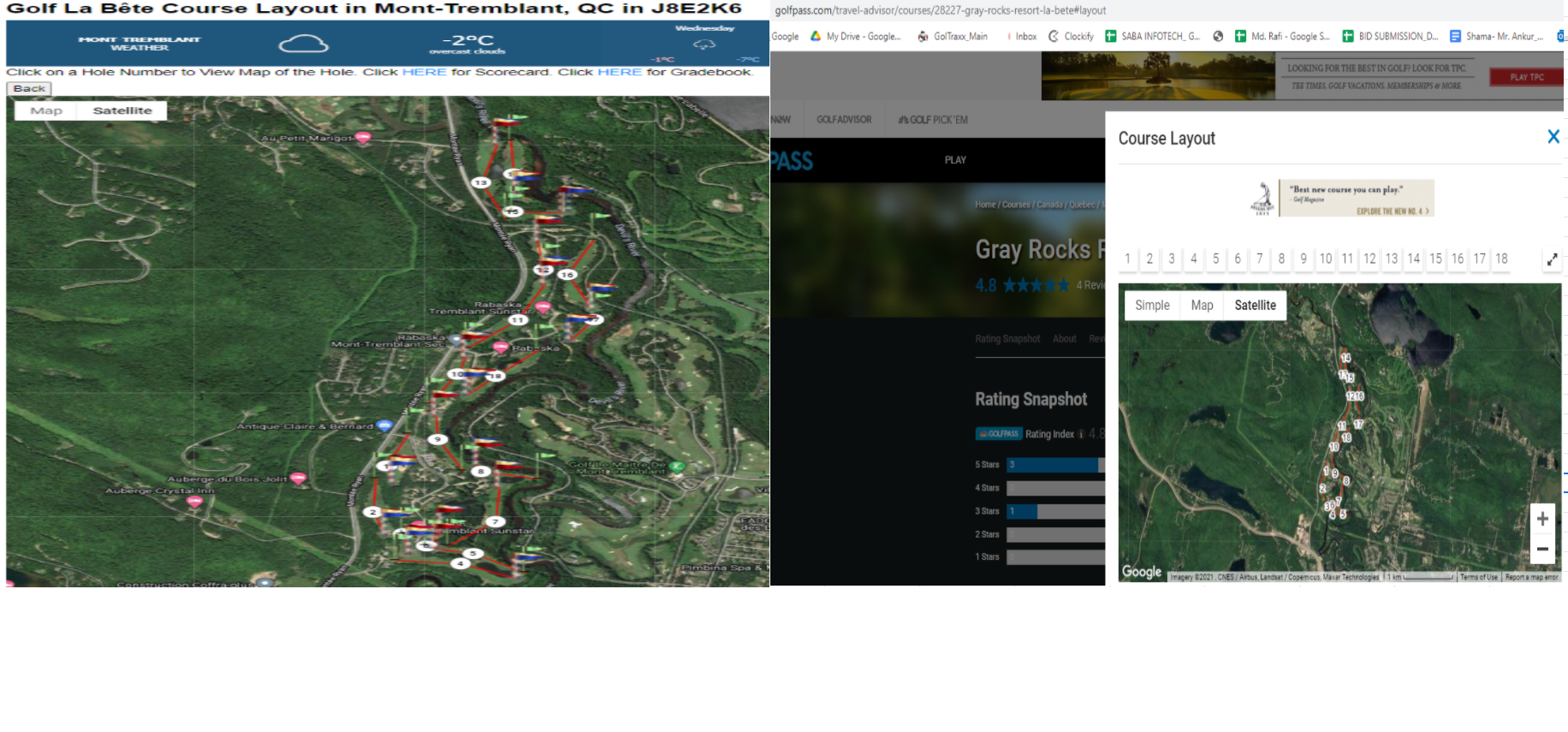Open the GOLFADVISOR navigation item

coord(844,120)
